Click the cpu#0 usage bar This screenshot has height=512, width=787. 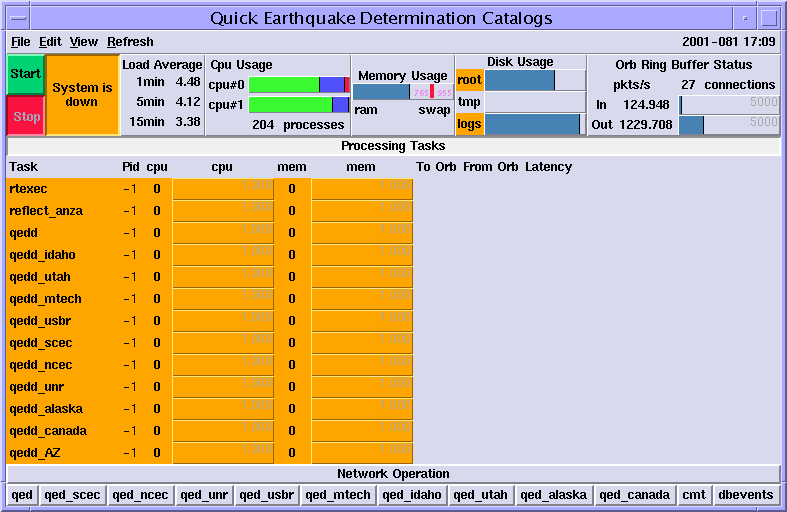299,85
